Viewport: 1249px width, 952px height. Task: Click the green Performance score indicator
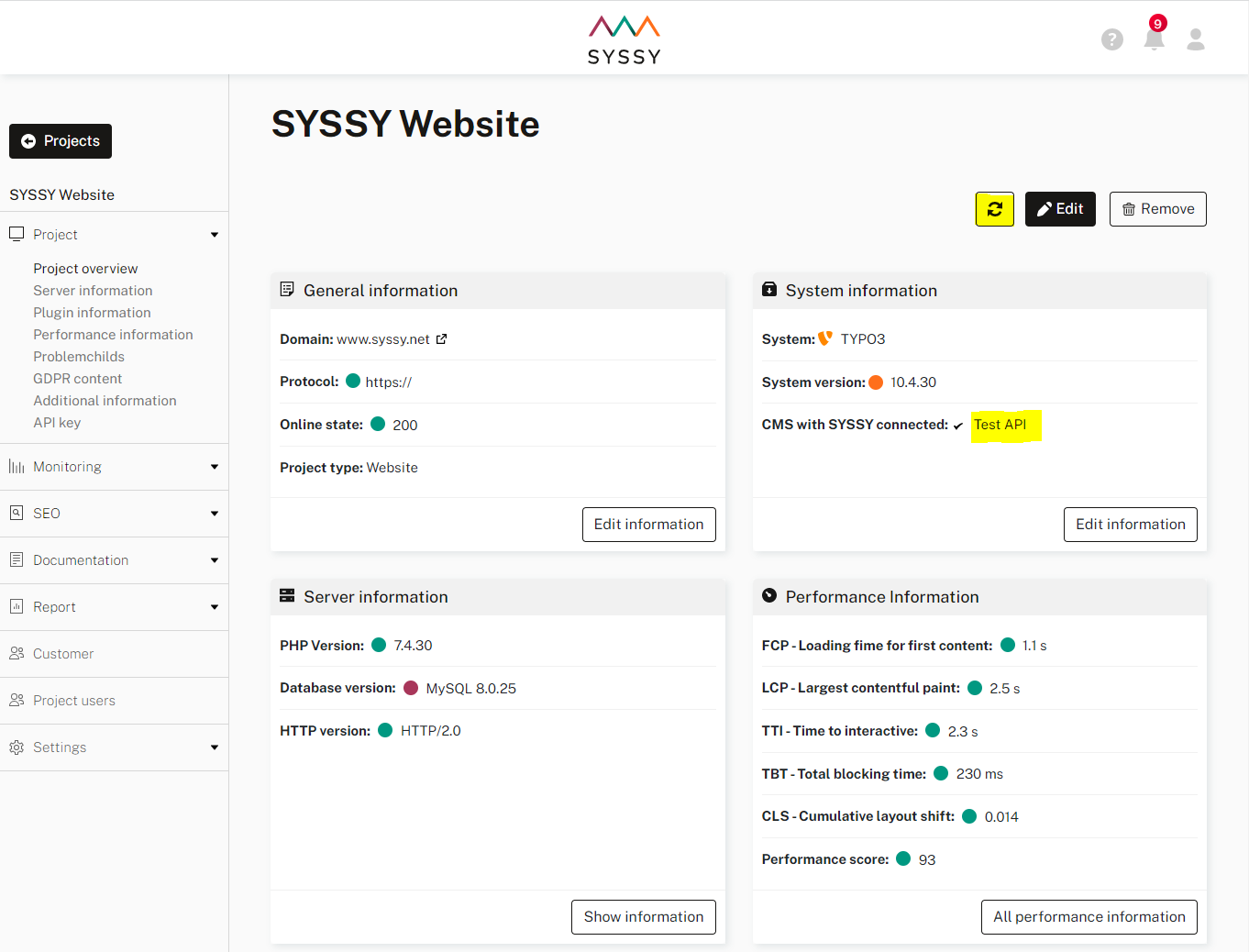(x=903, y=859)
